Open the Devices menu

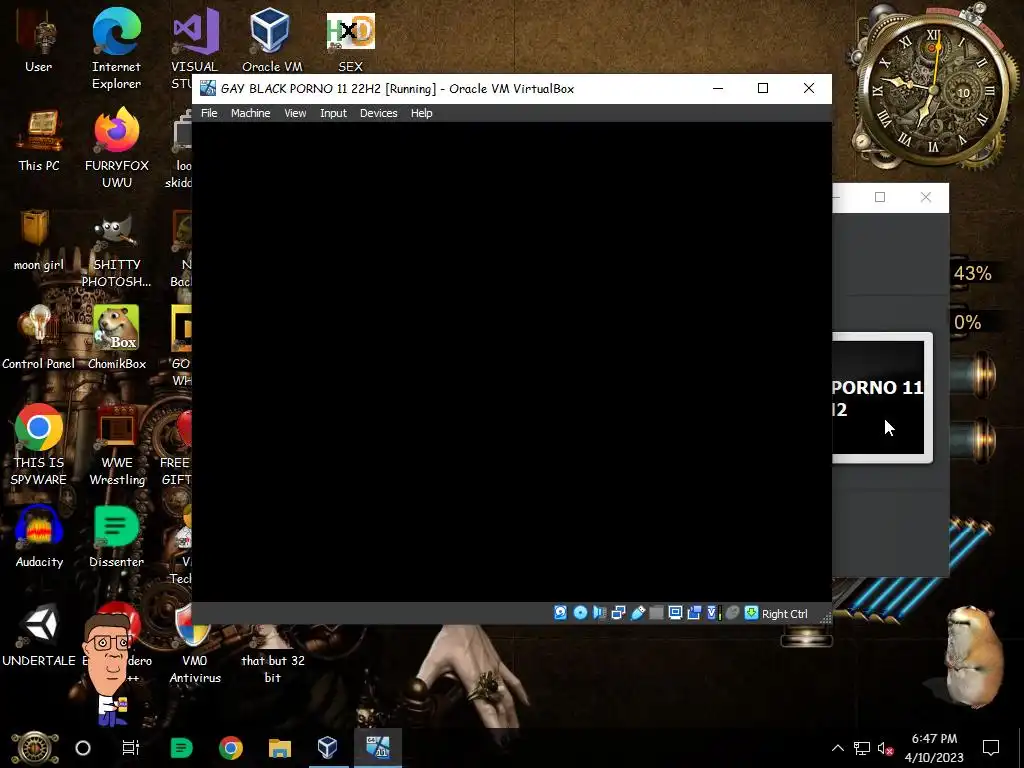pyautogui.click(x=379, y=113)
